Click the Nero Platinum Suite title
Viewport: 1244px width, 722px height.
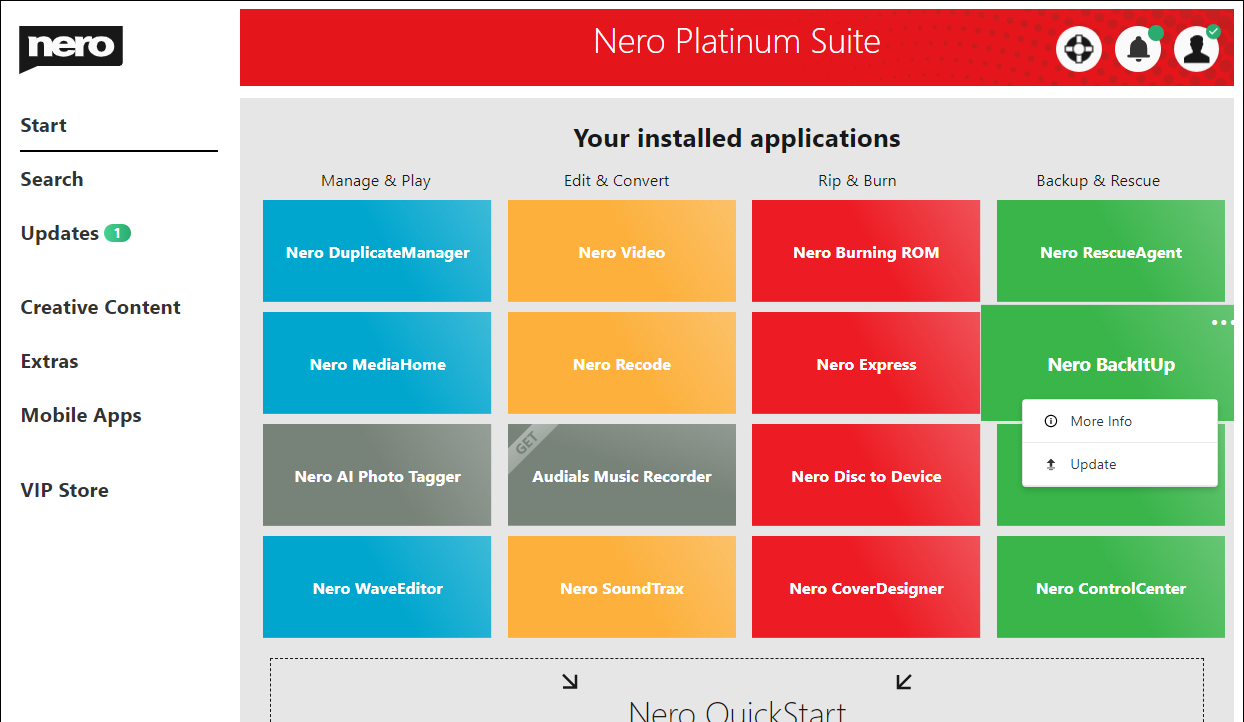pos(737,42)
